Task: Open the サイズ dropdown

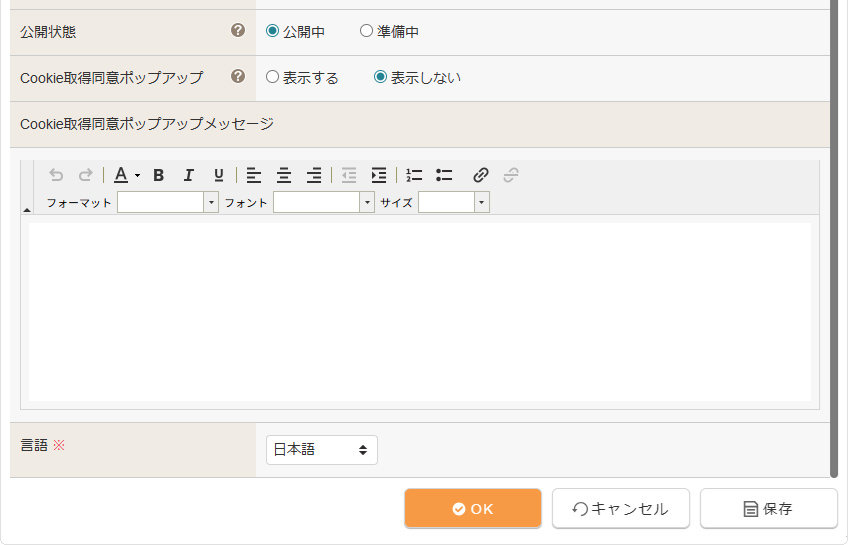Action: click(454, 203)
